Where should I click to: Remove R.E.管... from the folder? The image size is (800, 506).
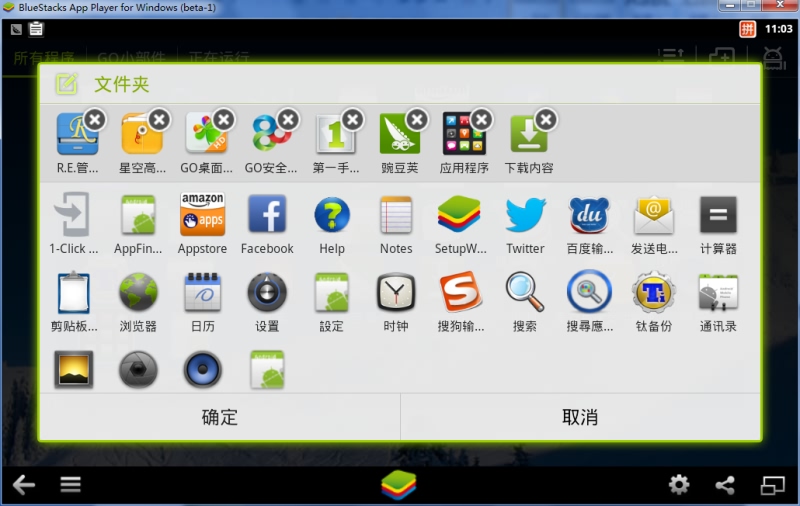click(x=95, y=120)
